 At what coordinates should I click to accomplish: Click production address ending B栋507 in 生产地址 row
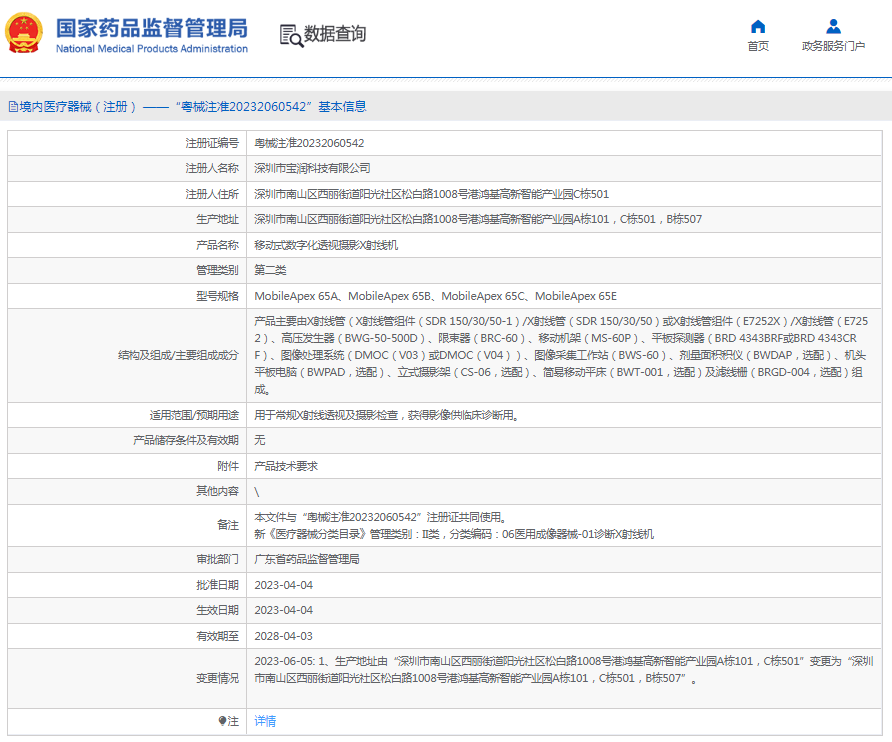[478, 219]
